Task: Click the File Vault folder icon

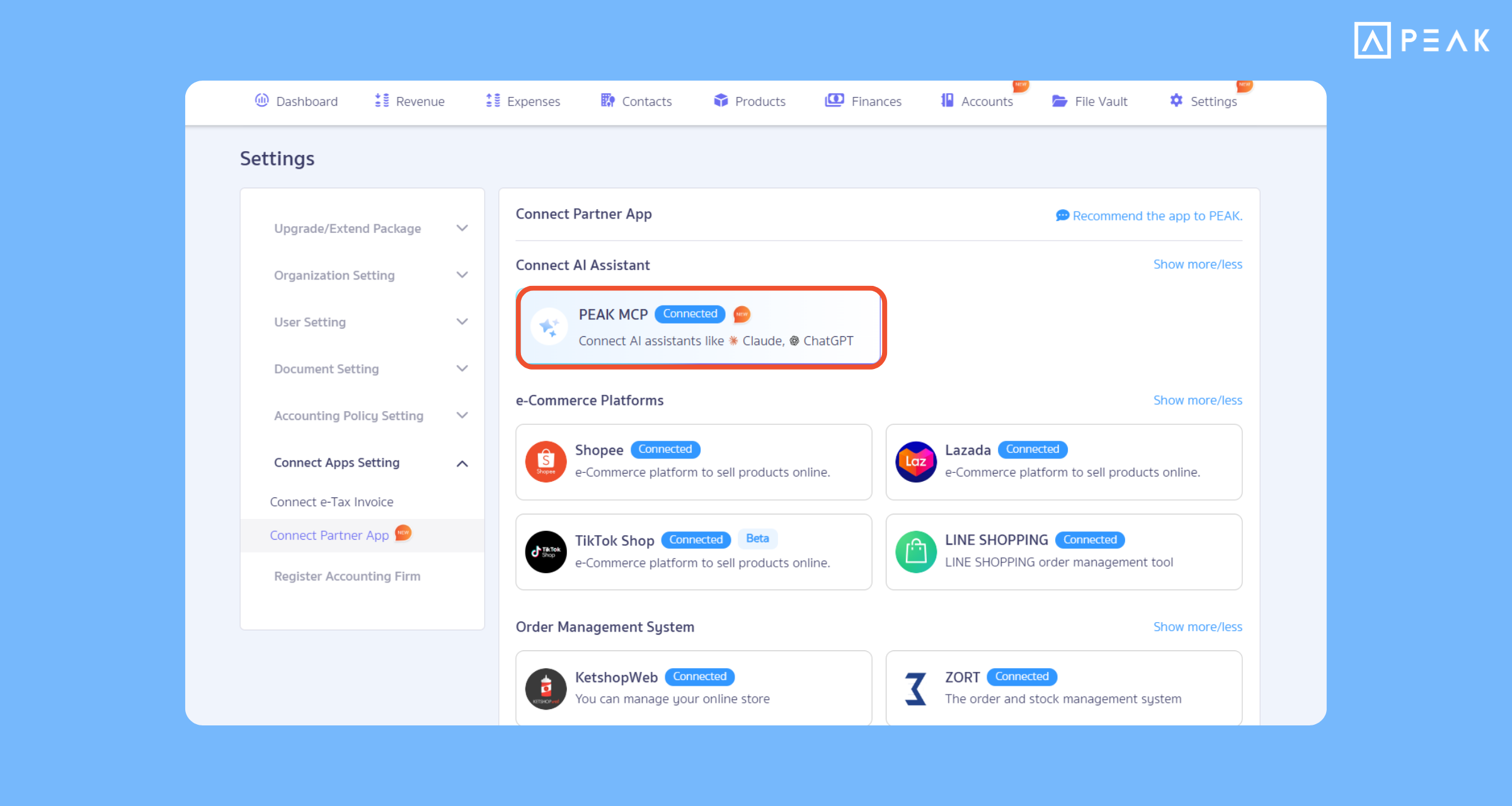Action: tap(1060, 101)
